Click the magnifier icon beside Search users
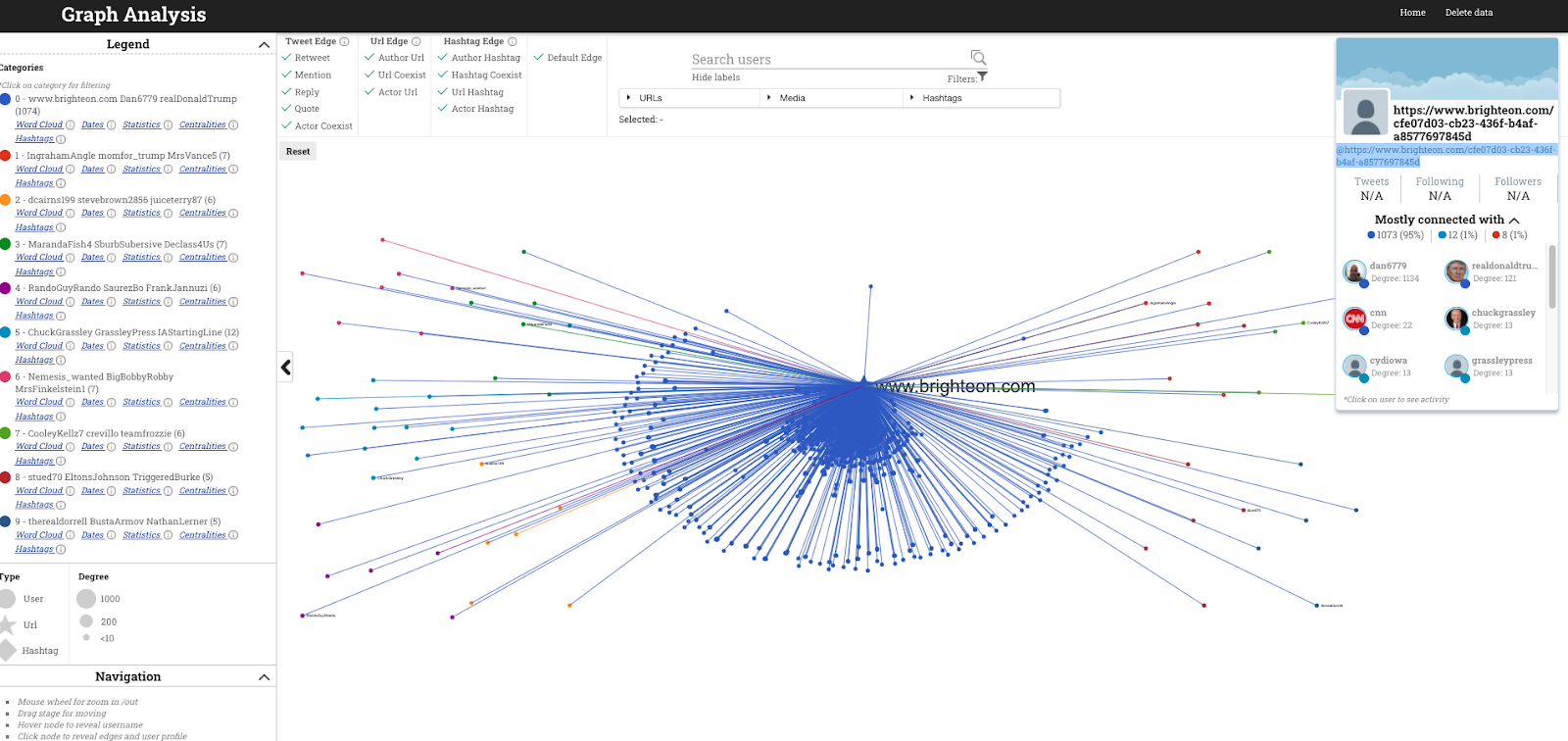The height and width of the screenshot is (741, 1568). pos(978,58)
